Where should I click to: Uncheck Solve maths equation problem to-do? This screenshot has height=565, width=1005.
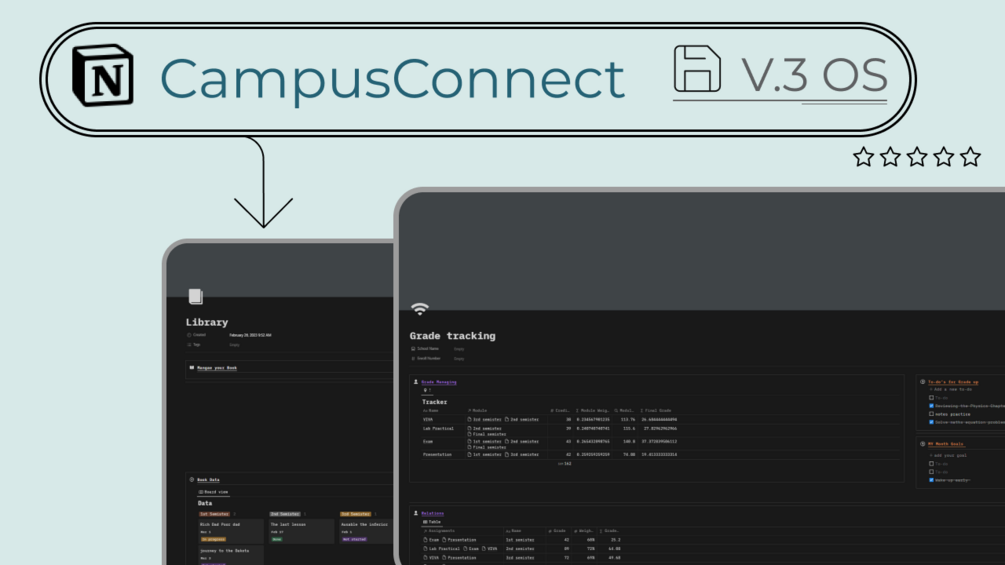(931, 422)
